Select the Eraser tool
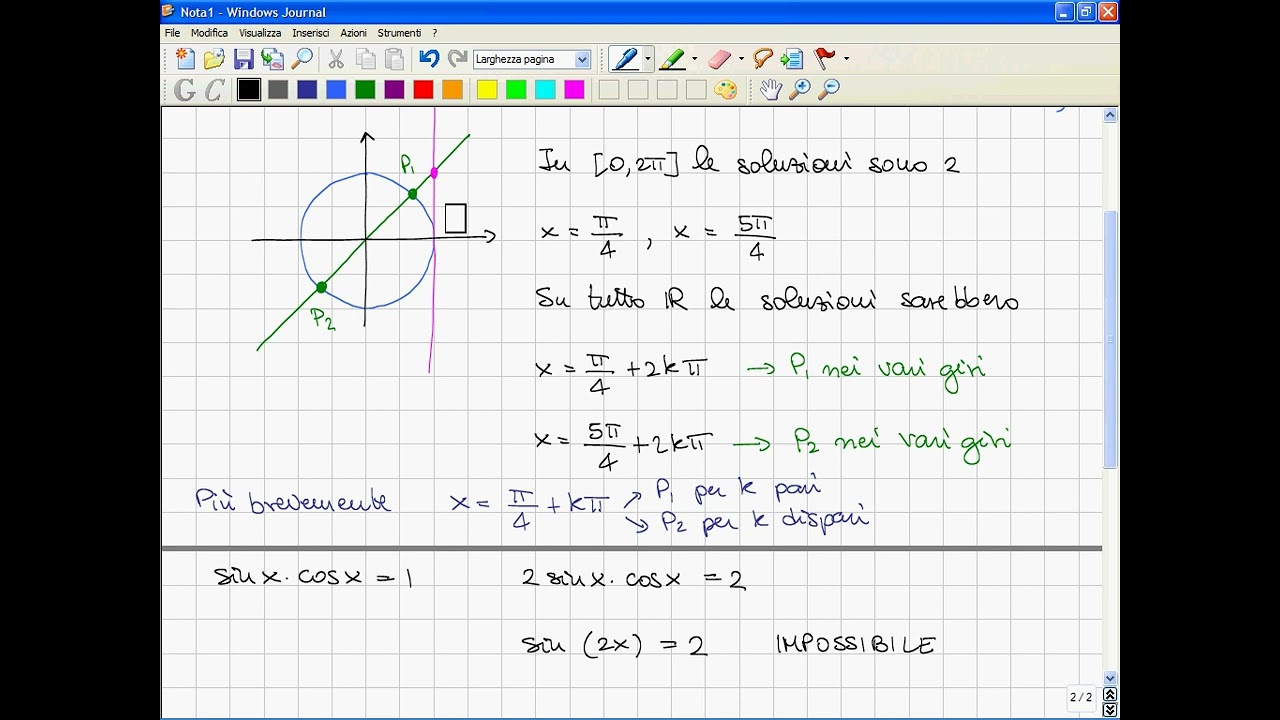 pos(720,59)
